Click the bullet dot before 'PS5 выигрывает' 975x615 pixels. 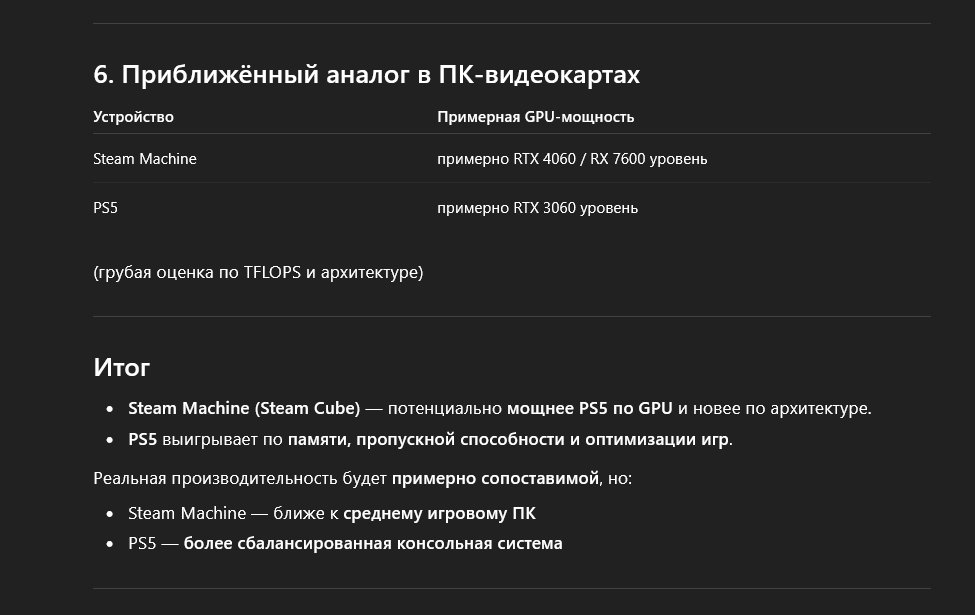coord(110,440)
